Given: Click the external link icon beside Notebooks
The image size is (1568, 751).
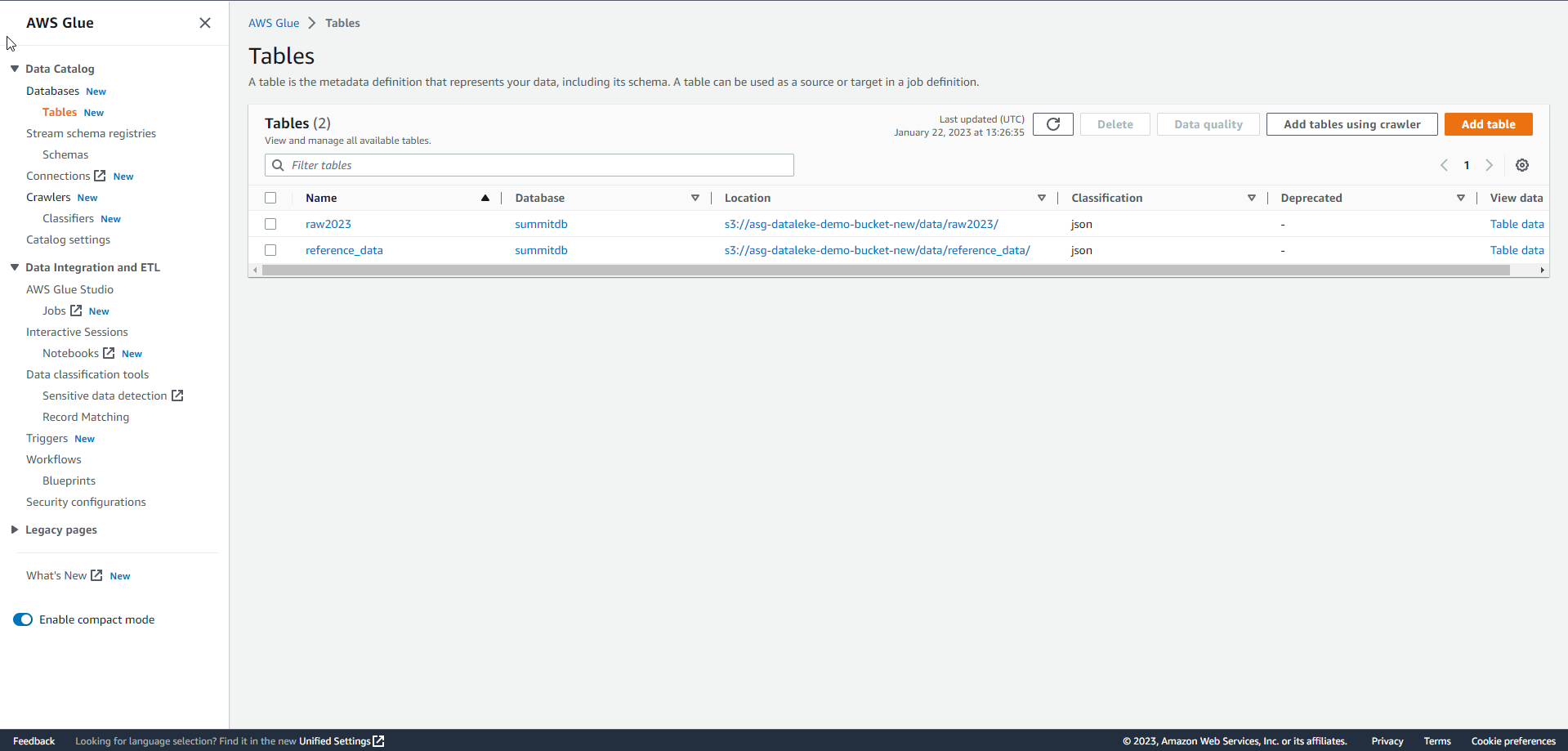Looking at the screenshot, I should pyautogui.click(x=109, y=353).
